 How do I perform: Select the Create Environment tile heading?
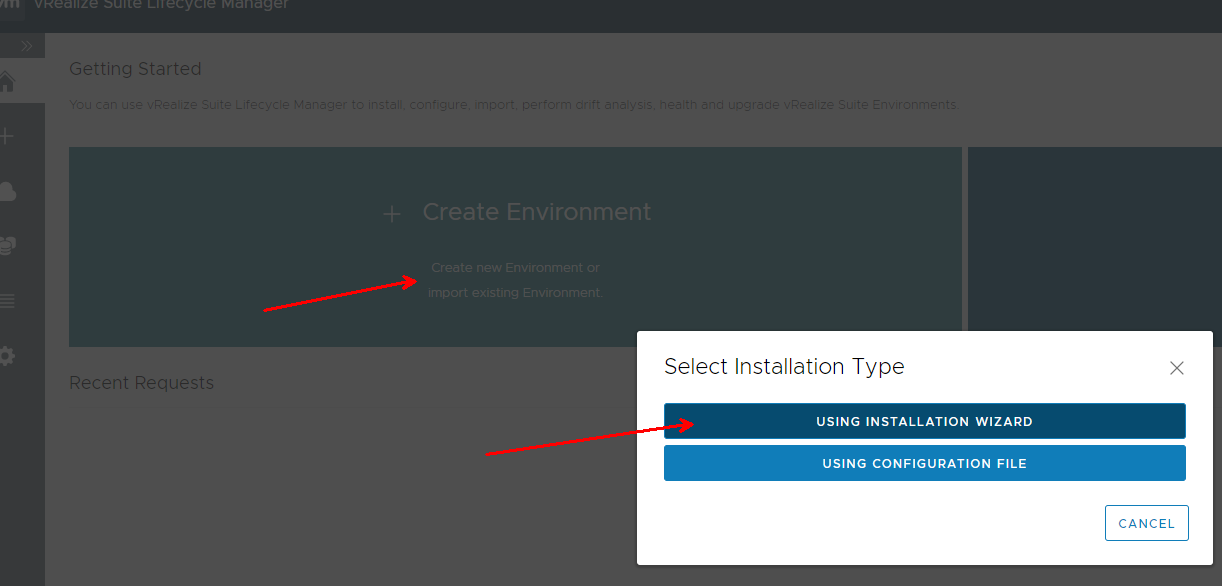tap(536, 212)
